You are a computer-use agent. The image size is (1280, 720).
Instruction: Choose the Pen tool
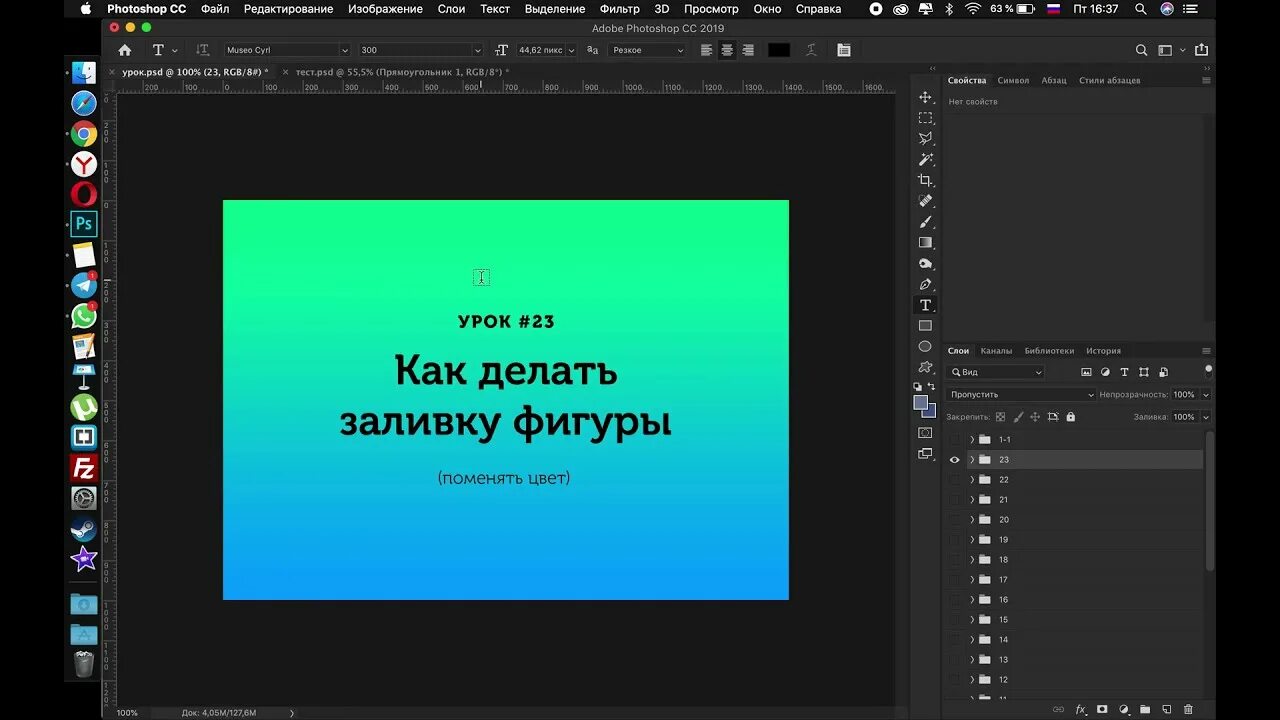[925, 283]
